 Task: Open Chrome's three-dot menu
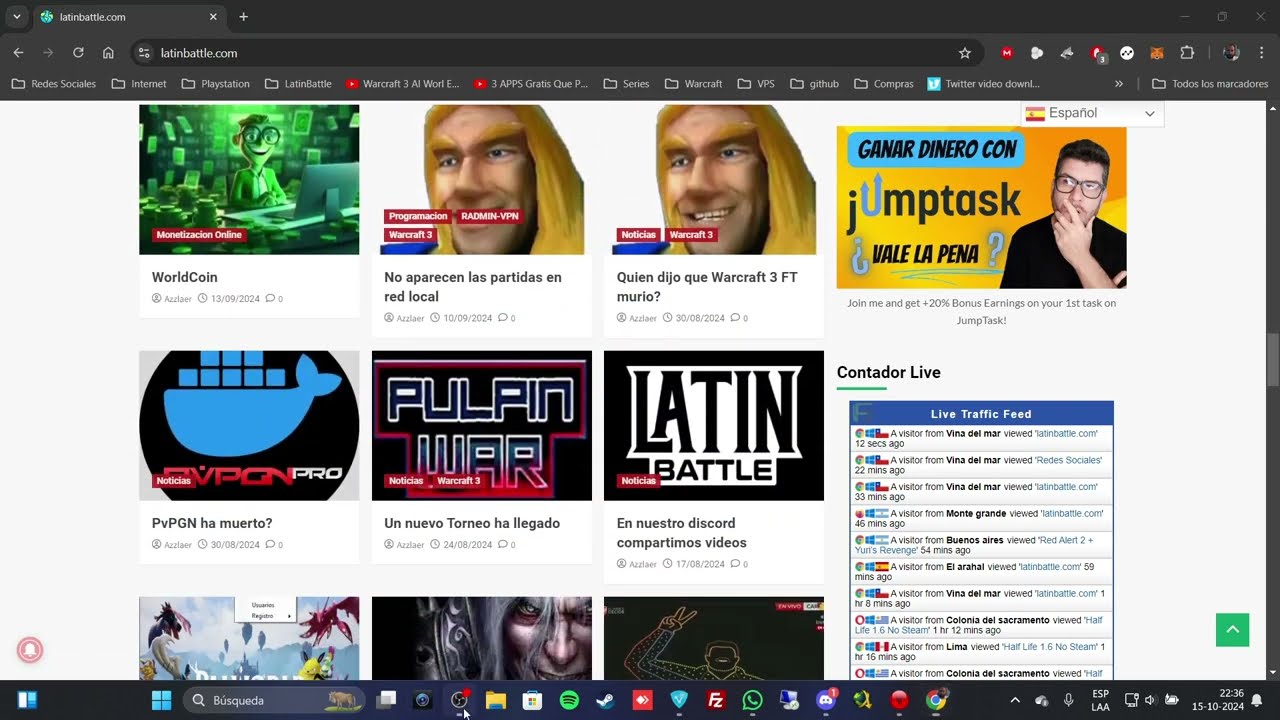click(x=1261, y=53)
